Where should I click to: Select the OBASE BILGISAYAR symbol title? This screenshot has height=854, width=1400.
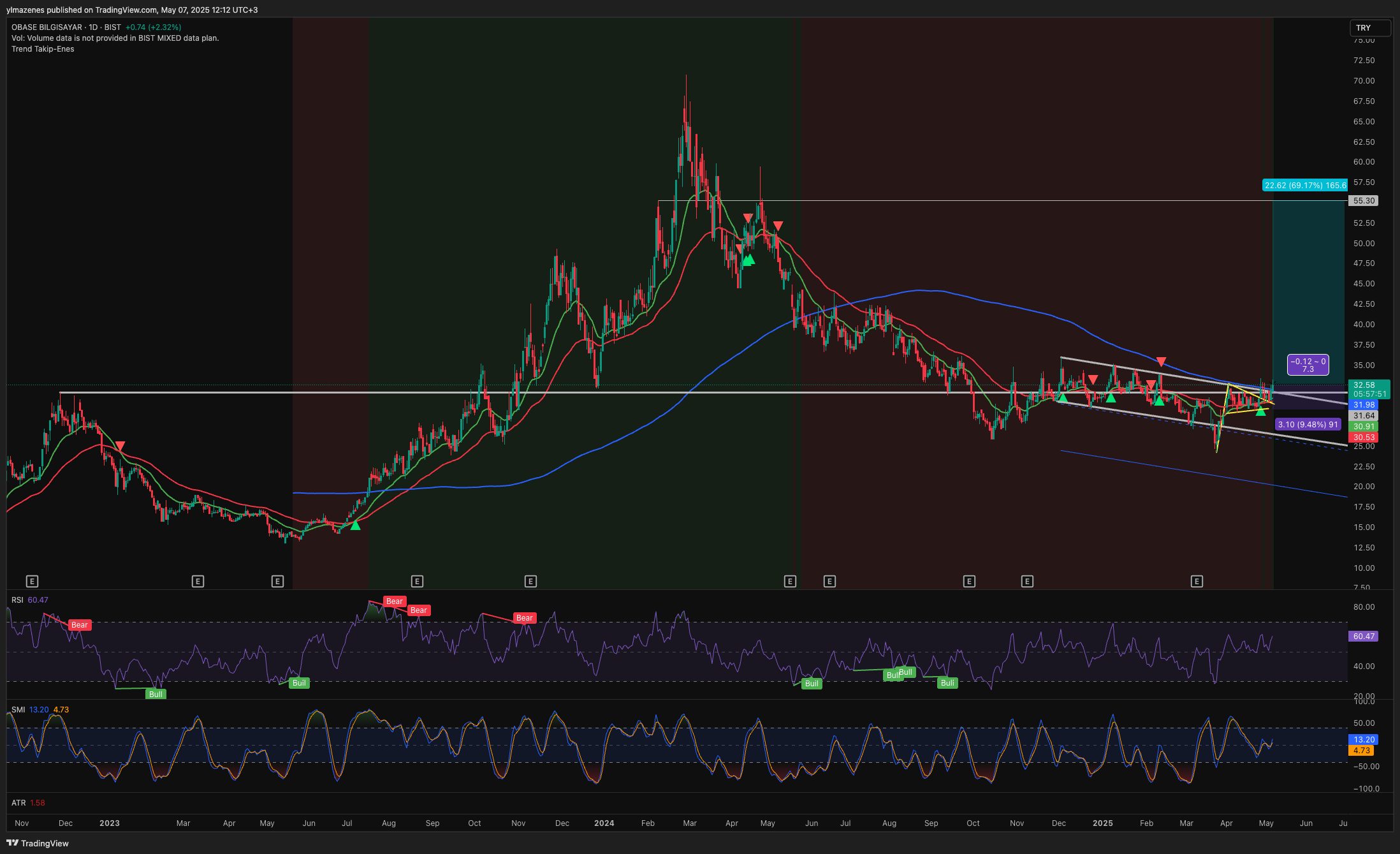pos(47,27)
